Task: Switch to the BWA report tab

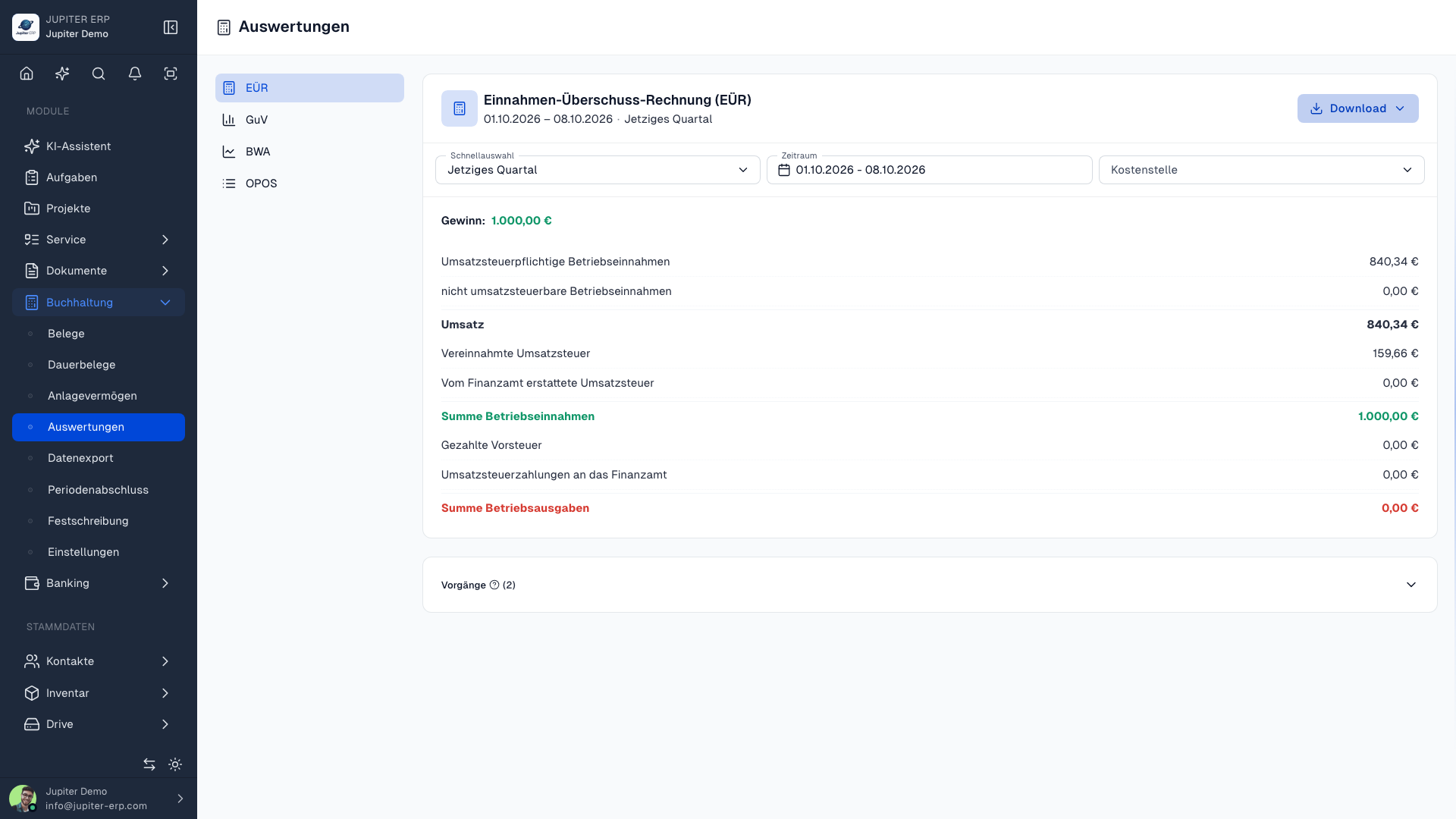Action: [309, 152]
